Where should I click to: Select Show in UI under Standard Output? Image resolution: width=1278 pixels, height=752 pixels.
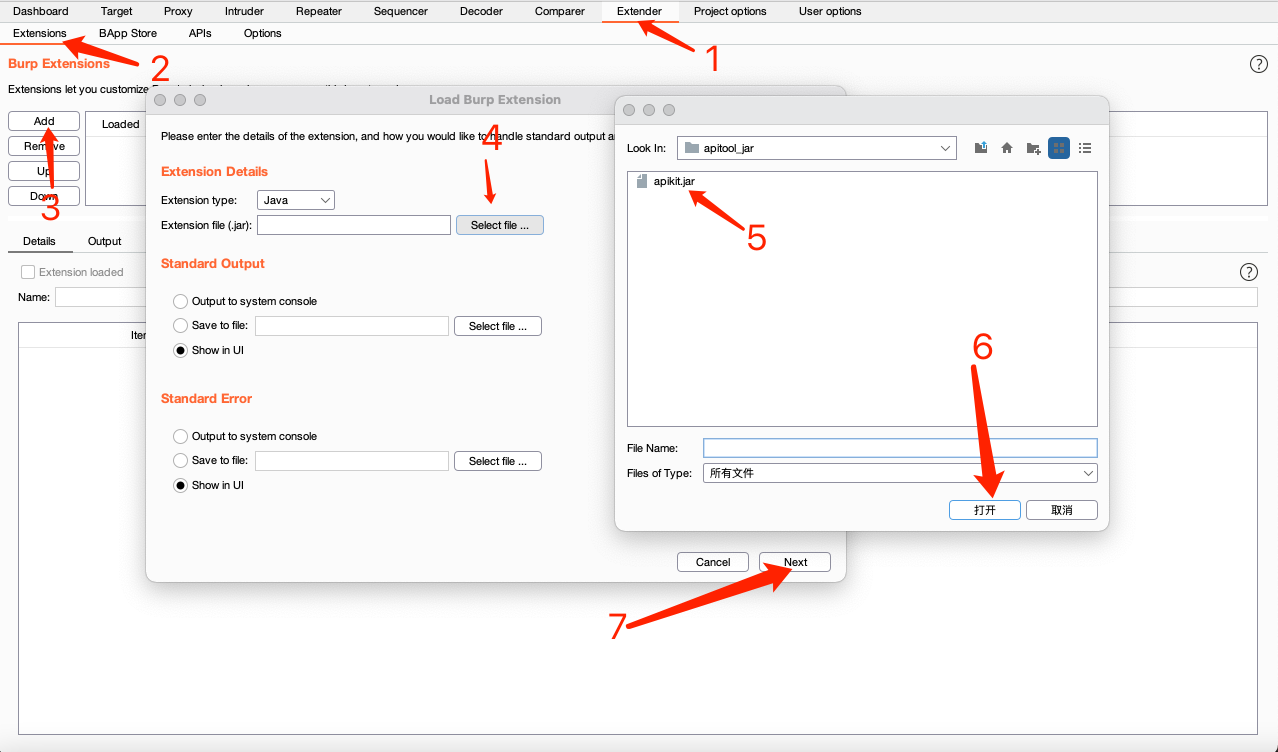(x=180, y=350)
